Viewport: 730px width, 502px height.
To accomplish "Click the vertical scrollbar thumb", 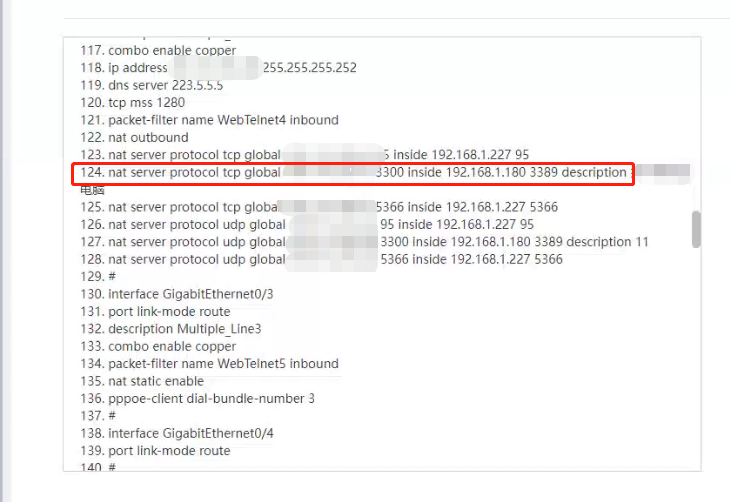I will [x=696, y=229].
